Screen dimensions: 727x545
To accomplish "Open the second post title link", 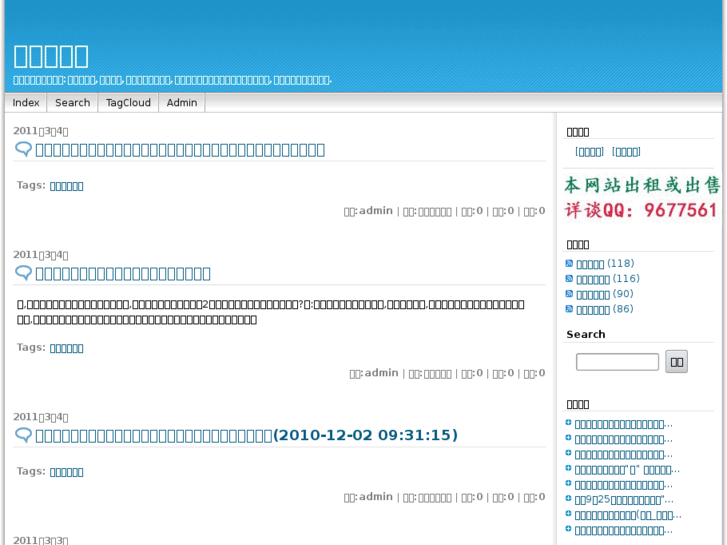I will (123, 274).
